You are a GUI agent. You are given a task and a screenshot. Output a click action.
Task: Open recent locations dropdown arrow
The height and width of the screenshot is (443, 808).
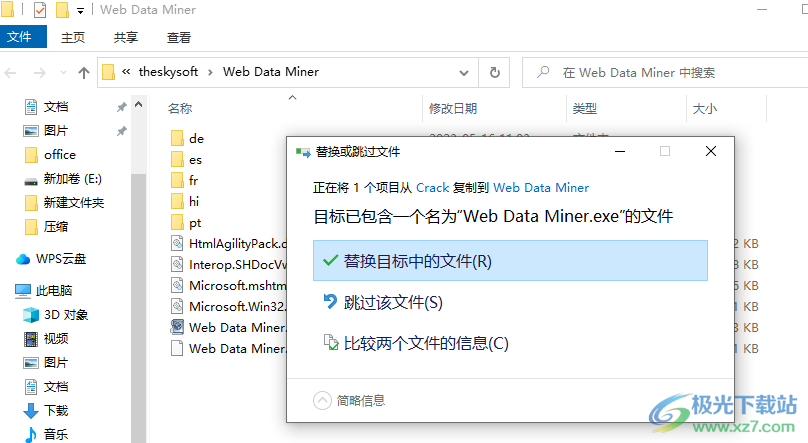[63, 73]
